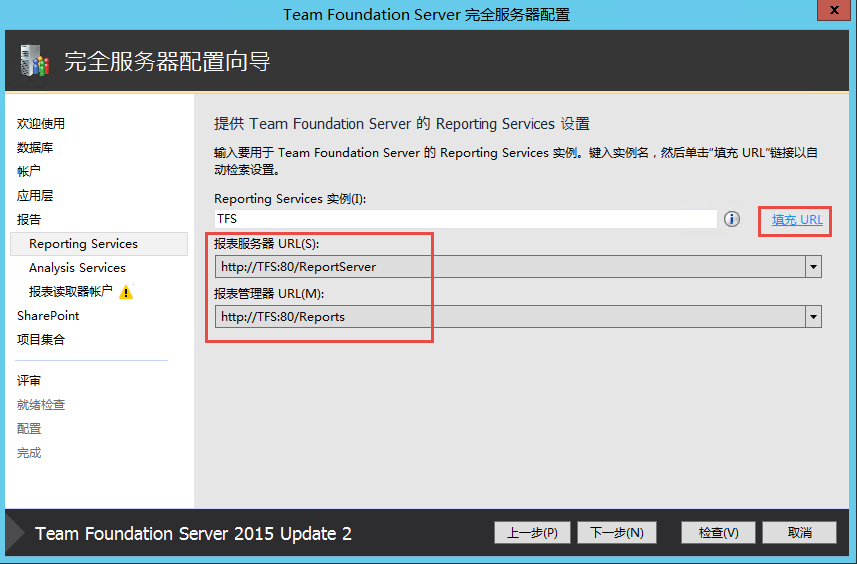Click the http://TFS:80/Reports combo box
The image size is (857, 564).
point(518,317)
